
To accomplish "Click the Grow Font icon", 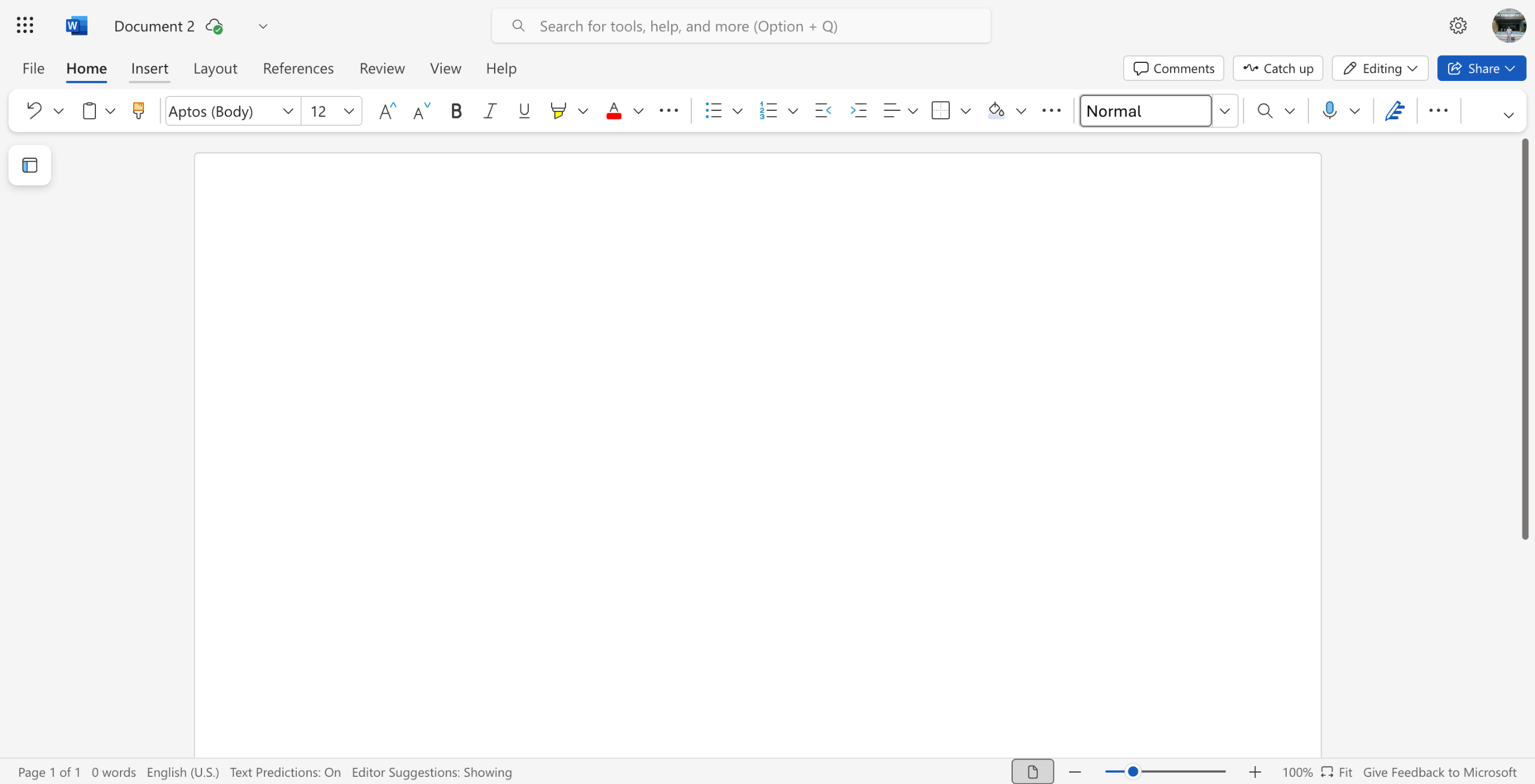I will click(387, 111).
